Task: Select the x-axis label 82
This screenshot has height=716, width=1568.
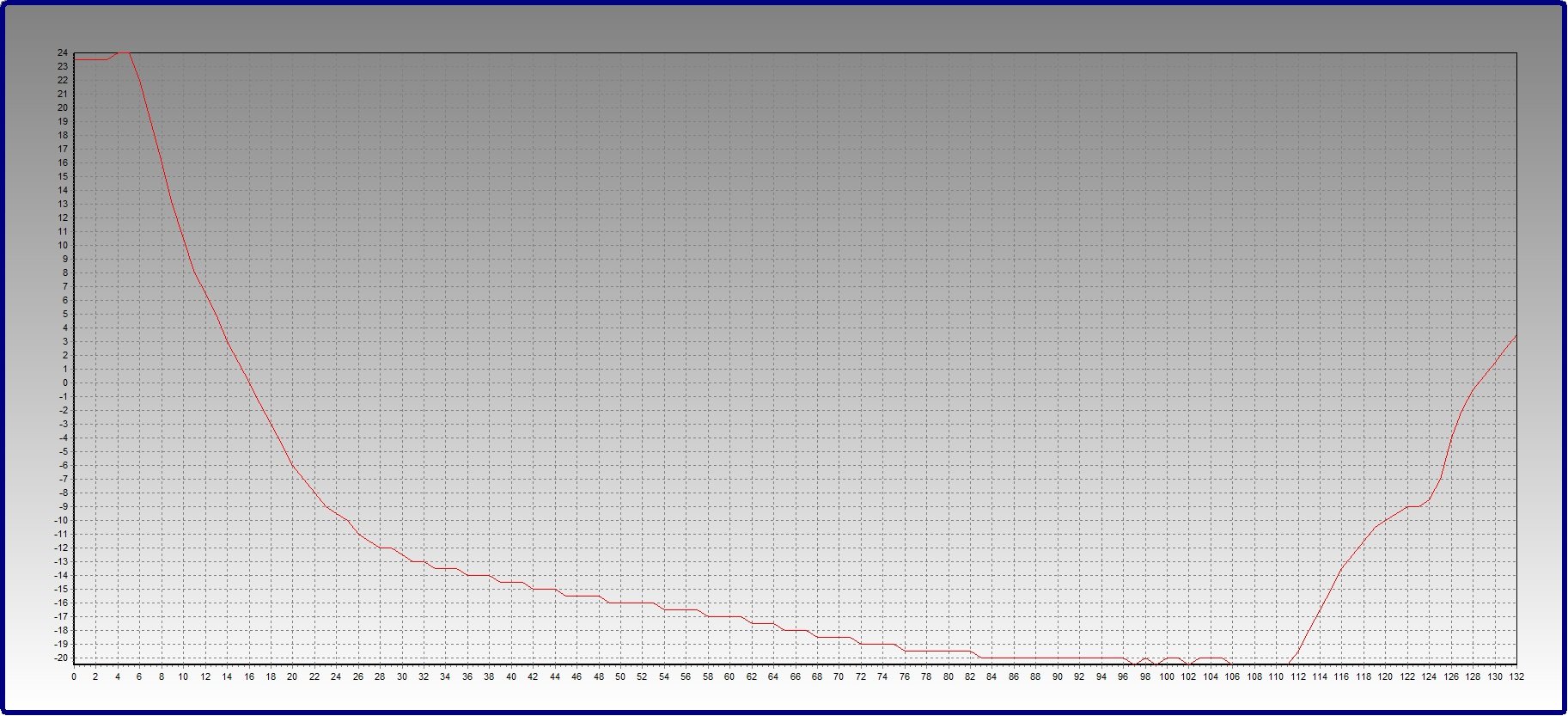Action: pos(970,677)
